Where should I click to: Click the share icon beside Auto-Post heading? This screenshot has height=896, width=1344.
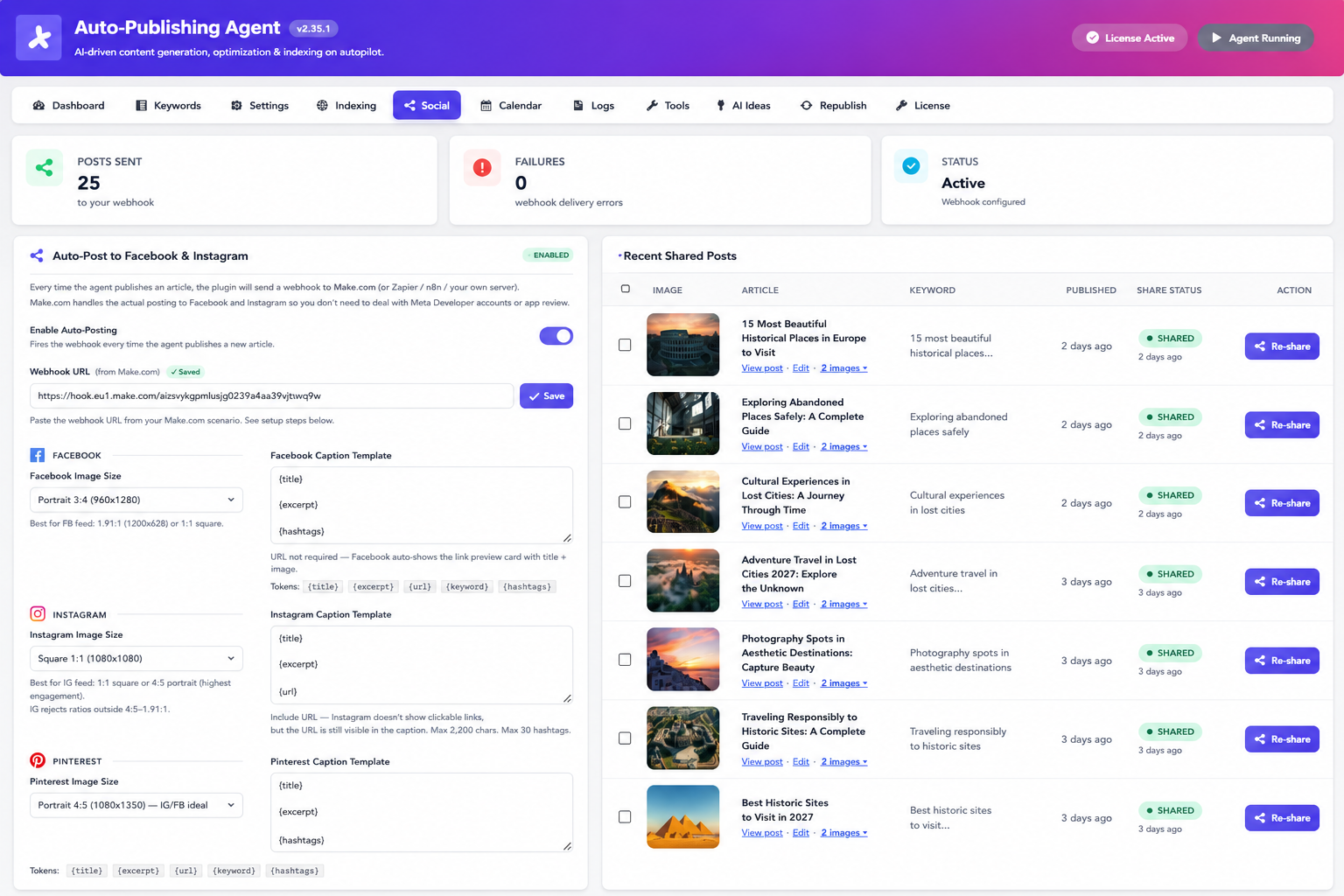click(37, 255)
